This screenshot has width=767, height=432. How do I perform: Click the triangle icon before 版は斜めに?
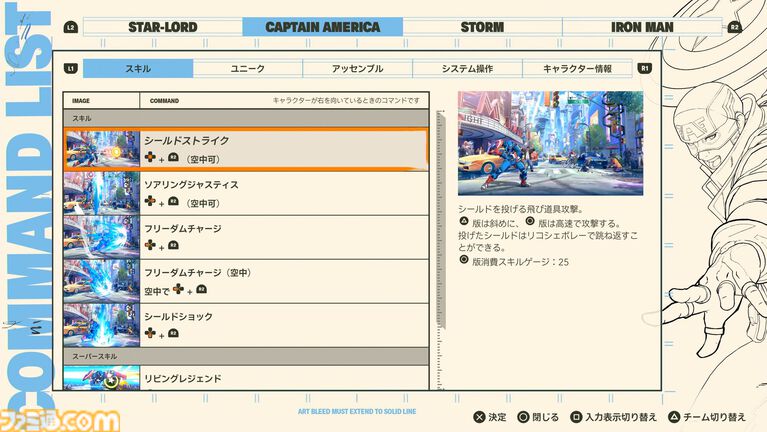464,222
